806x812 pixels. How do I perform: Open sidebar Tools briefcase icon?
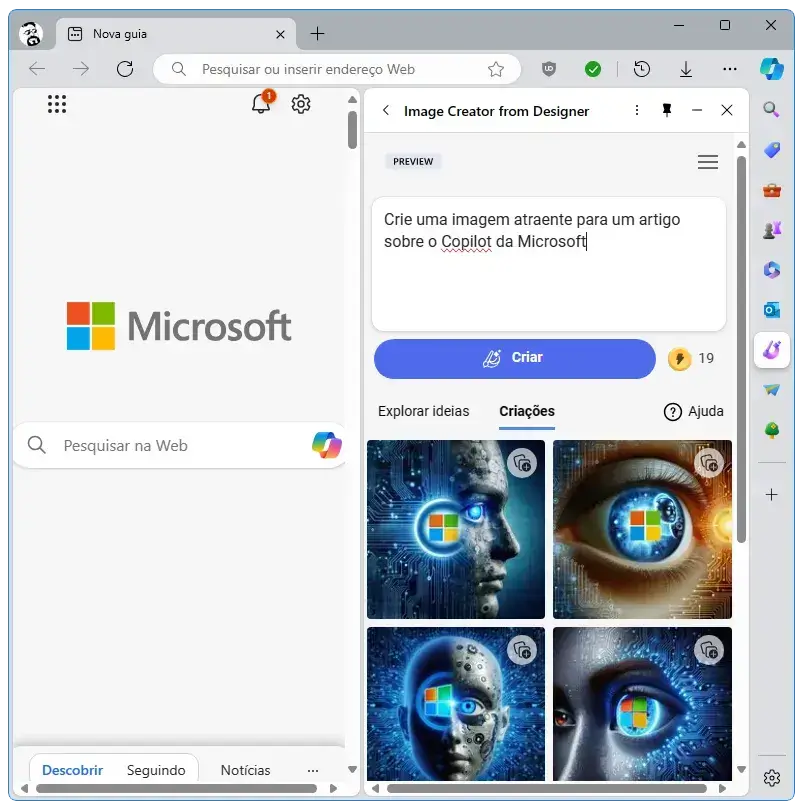click(x=771, y=191)
